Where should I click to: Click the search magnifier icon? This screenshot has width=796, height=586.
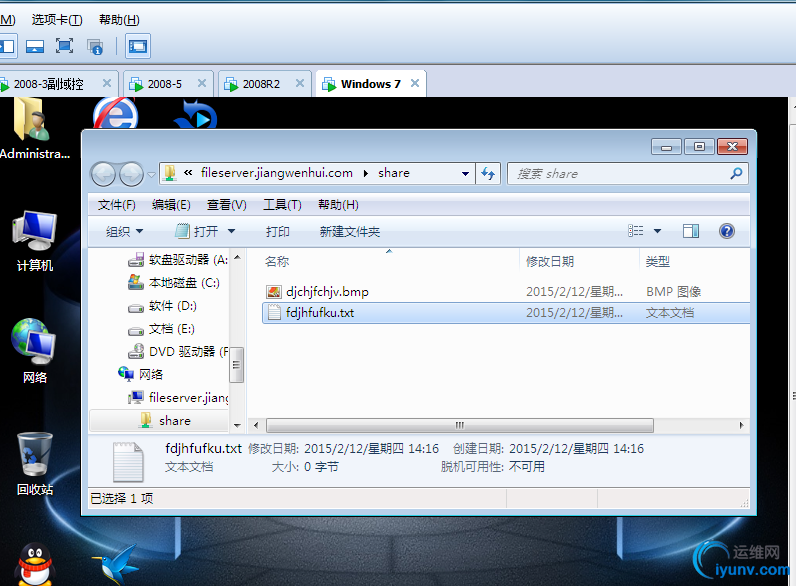pos(736,174)
